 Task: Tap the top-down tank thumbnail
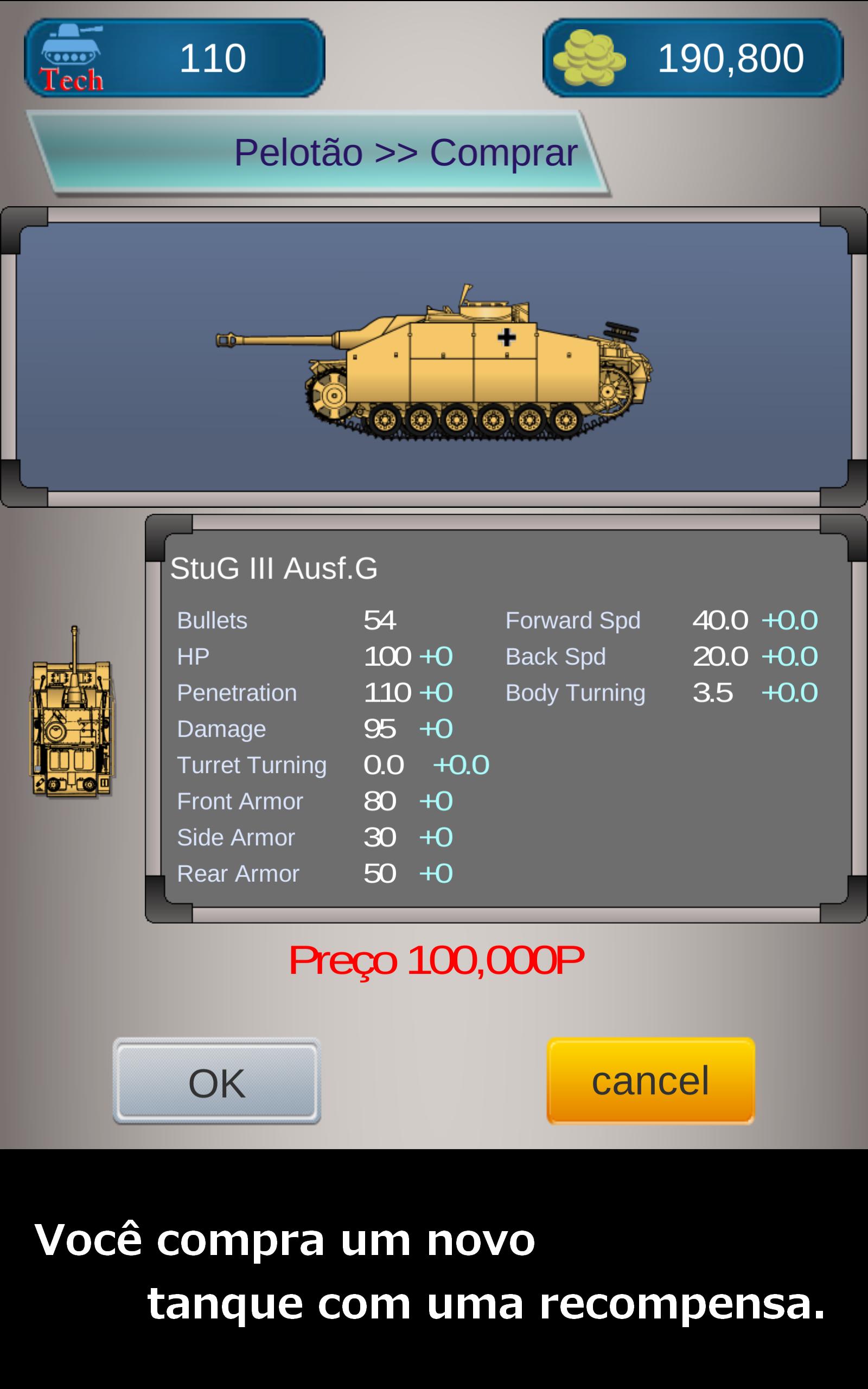coord(72,711)
